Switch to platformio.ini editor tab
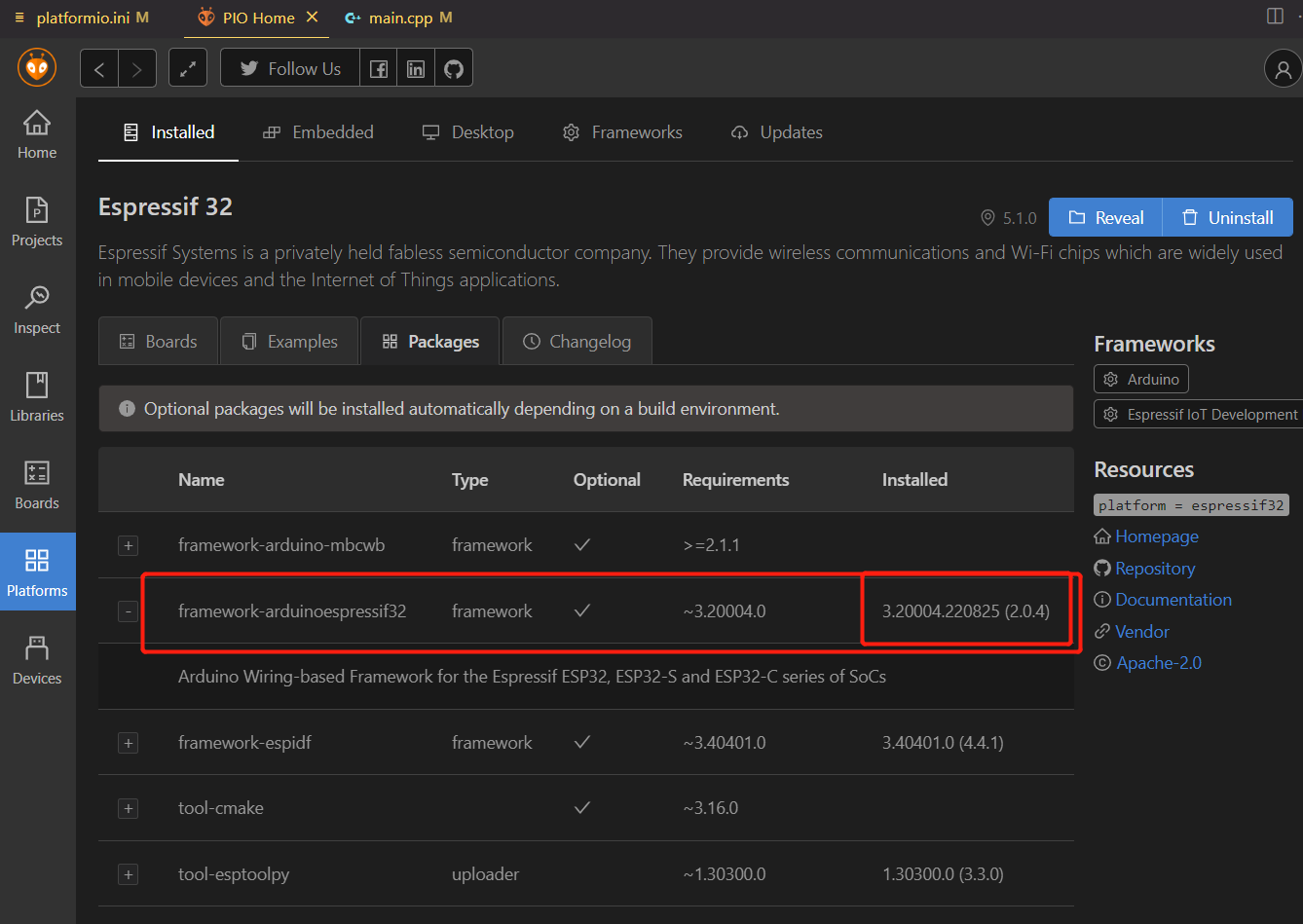The height and width of the screenshot is (924, 1303). [x=82, y=18]
